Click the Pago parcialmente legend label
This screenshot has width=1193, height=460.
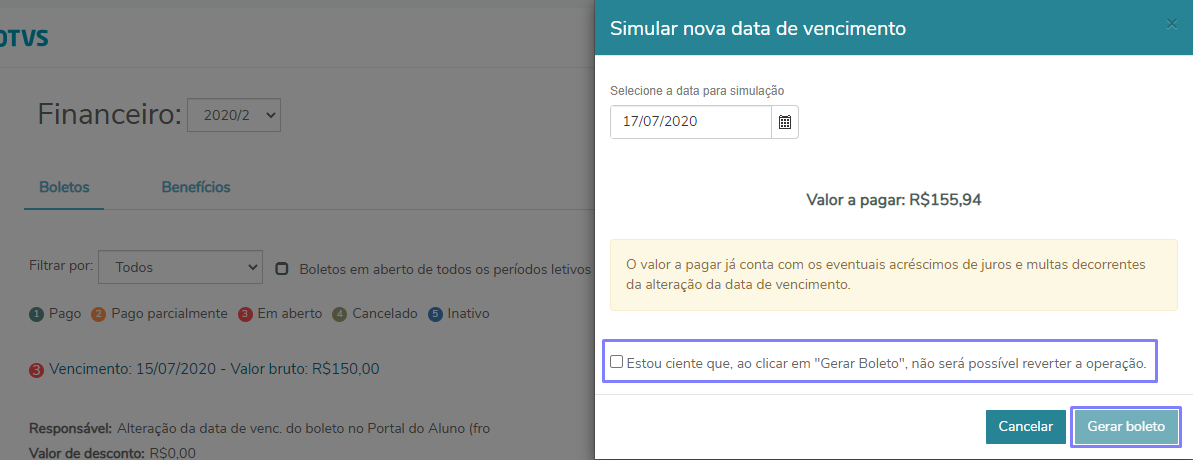(x=170, y=314)
